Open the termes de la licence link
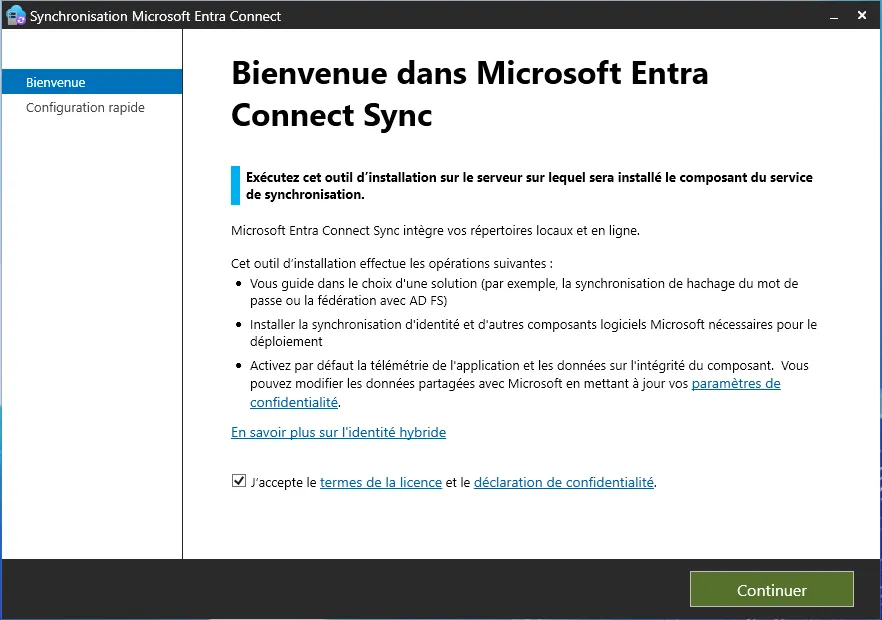 pyautogui.click(x=380, y=482)
